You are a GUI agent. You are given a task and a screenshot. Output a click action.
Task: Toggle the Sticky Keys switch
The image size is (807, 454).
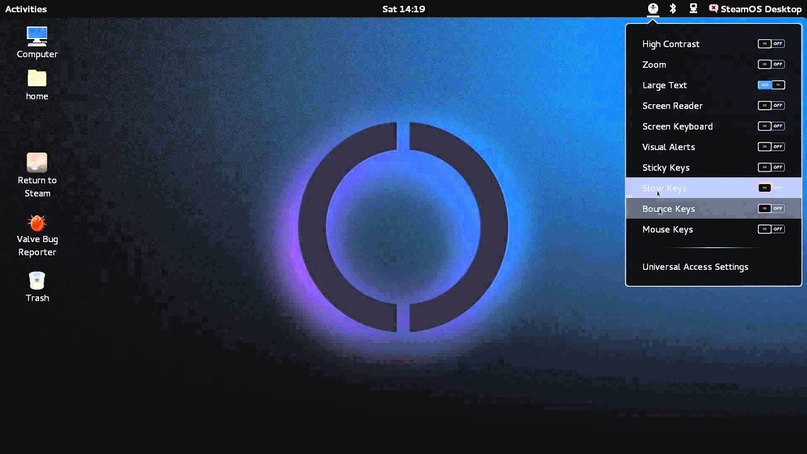pyautogui.click(x=771, y=167)
